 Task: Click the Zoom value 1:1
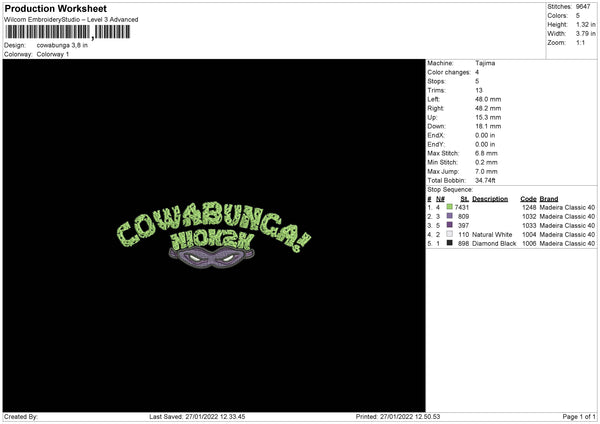[x=580, y=42]
